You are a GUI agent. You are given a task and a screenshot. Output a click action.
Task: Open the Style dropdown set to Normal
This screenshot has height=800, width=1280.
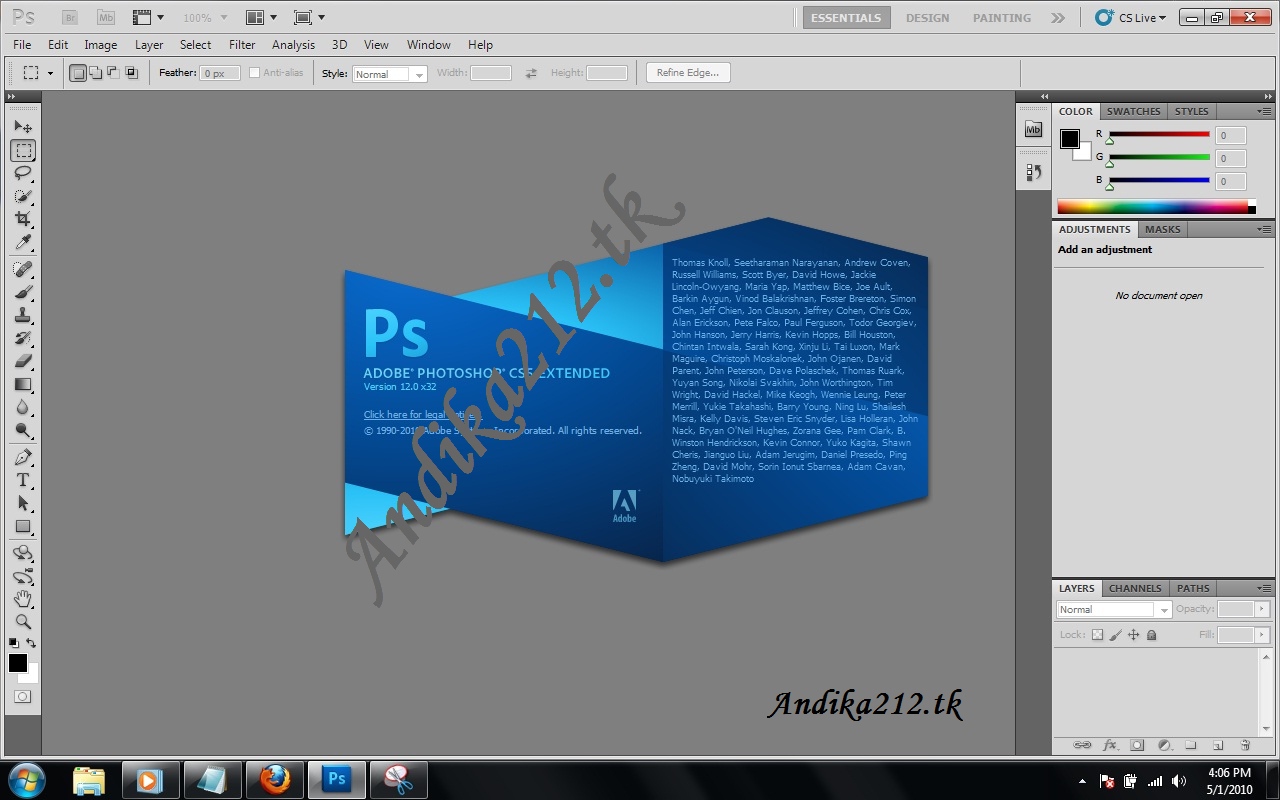(x=390, y=74)
